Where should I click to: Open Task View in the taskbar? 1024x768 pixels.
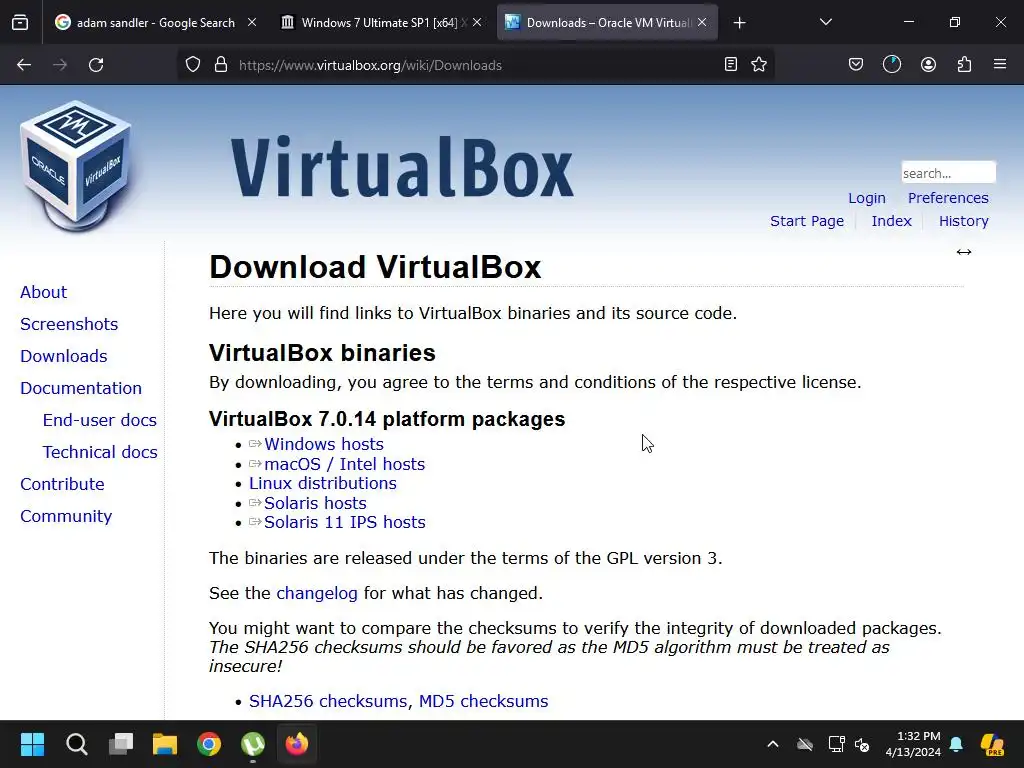[121, 744]
